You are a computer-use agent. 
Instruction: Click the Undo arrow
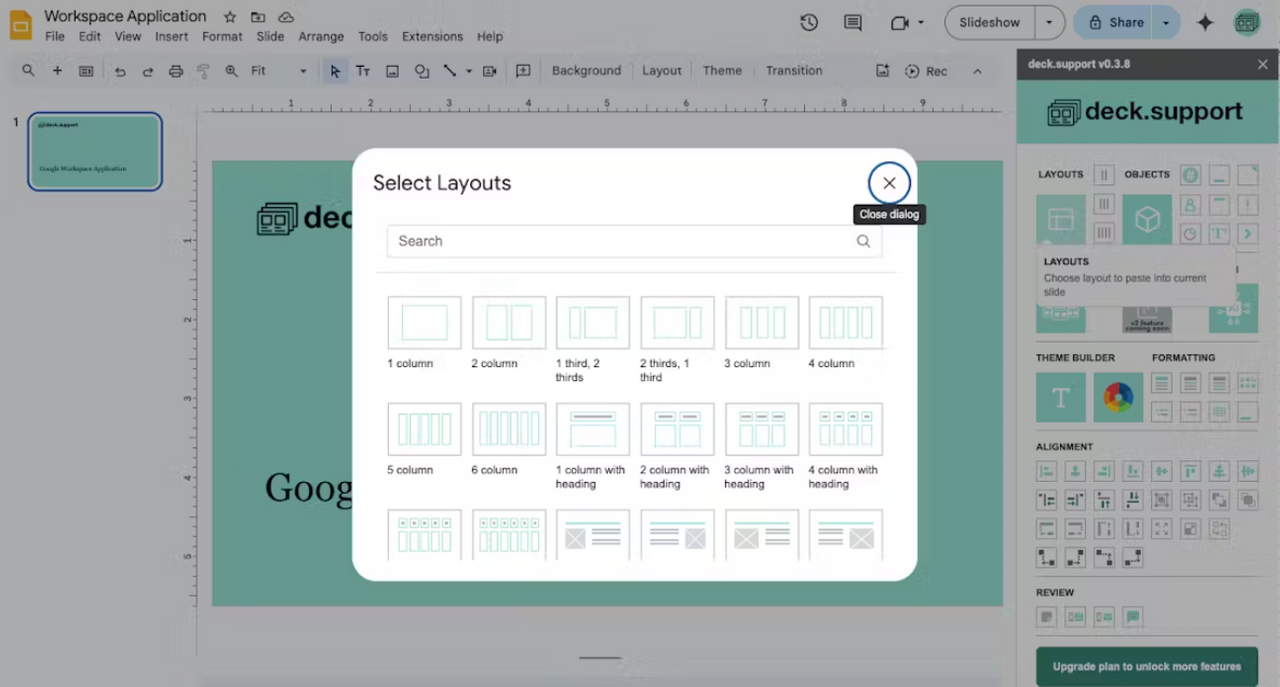coord(120,71)
